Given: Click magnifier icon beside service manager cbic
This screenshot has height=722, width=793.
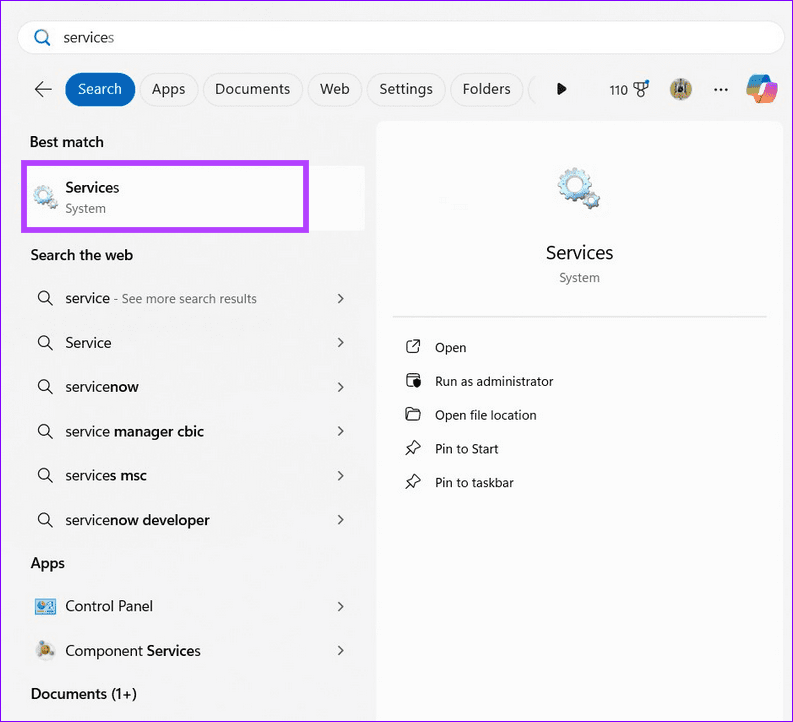Looking at the screenshot, I should coord(45,431).
